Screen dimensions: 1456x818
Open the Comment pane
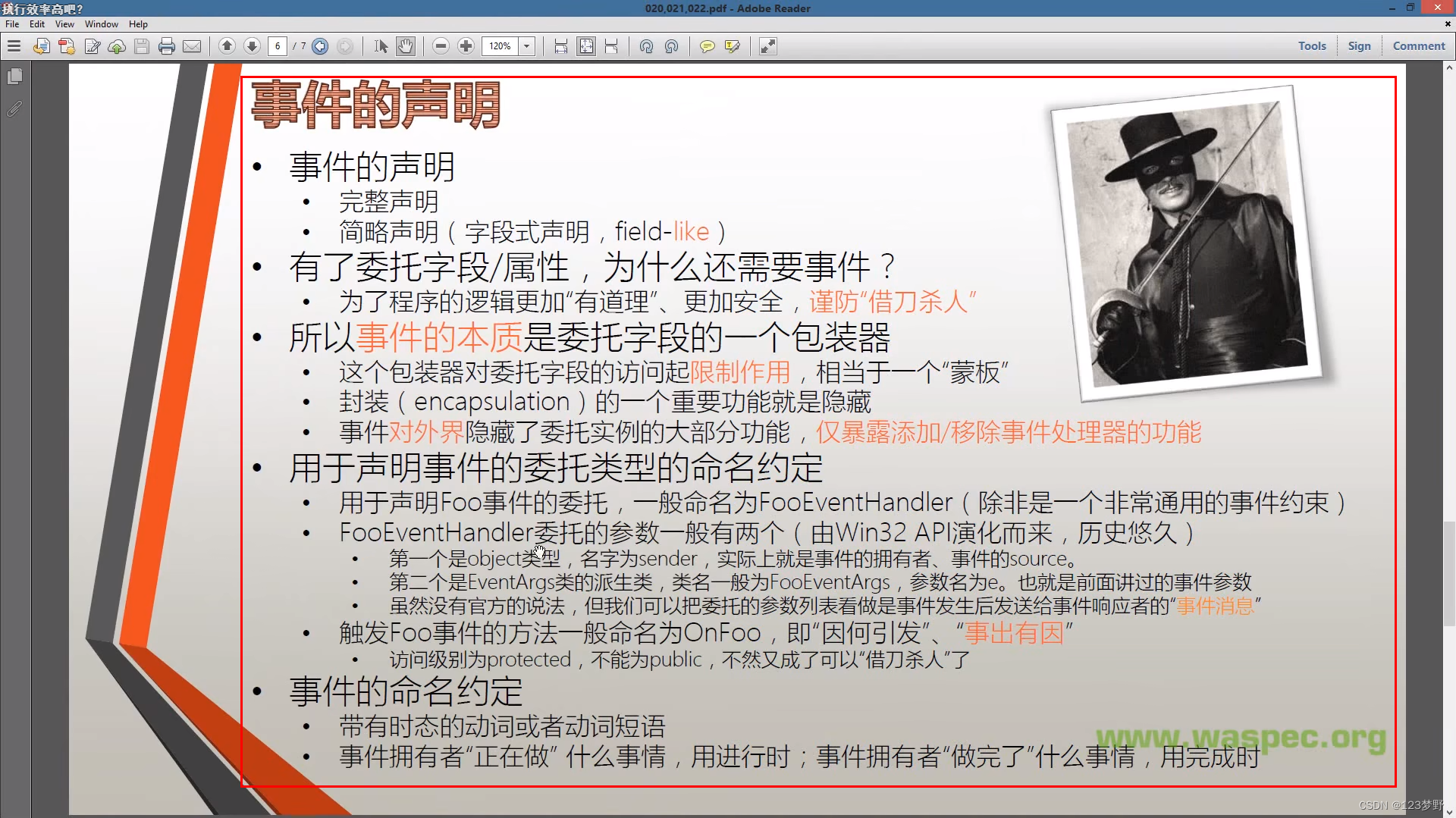(x=1419, y=46)
